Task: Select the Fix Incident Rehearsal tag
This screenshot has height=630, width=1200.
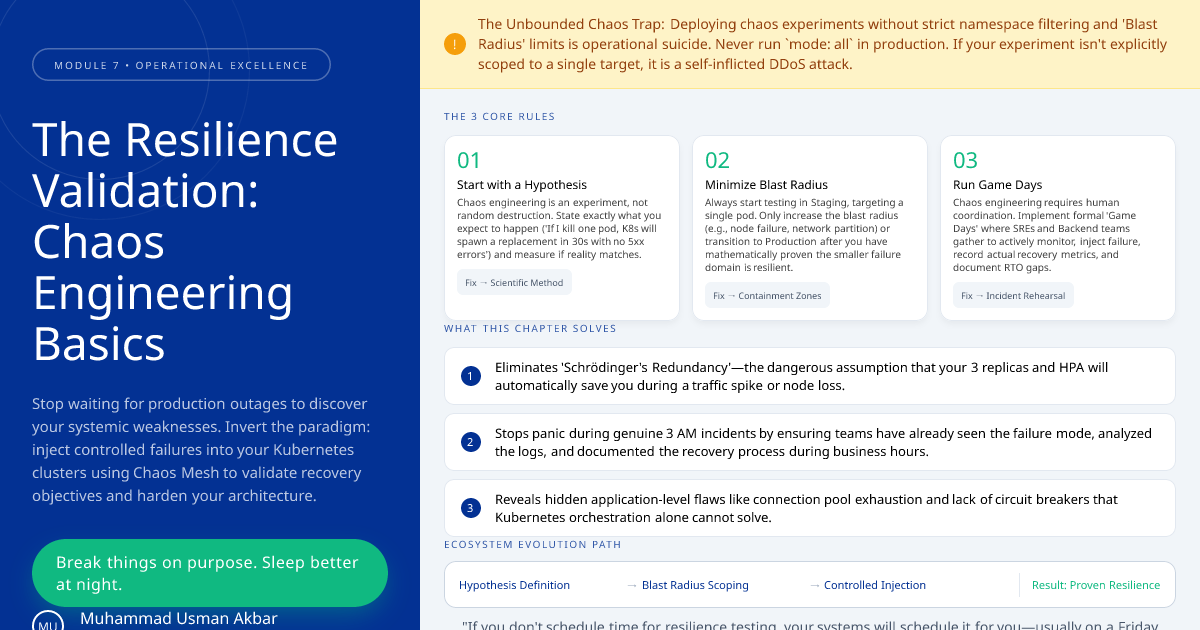Action: (1013, 295)
